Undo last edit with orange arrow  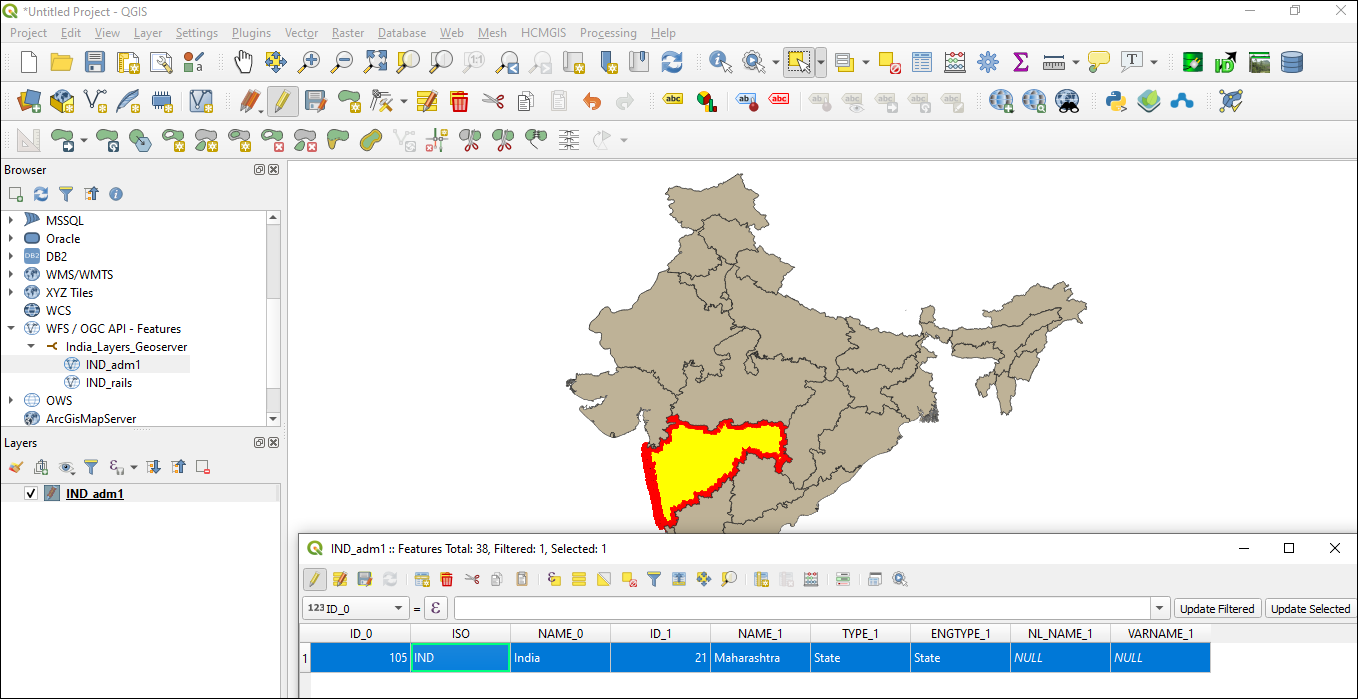(591, 100)
